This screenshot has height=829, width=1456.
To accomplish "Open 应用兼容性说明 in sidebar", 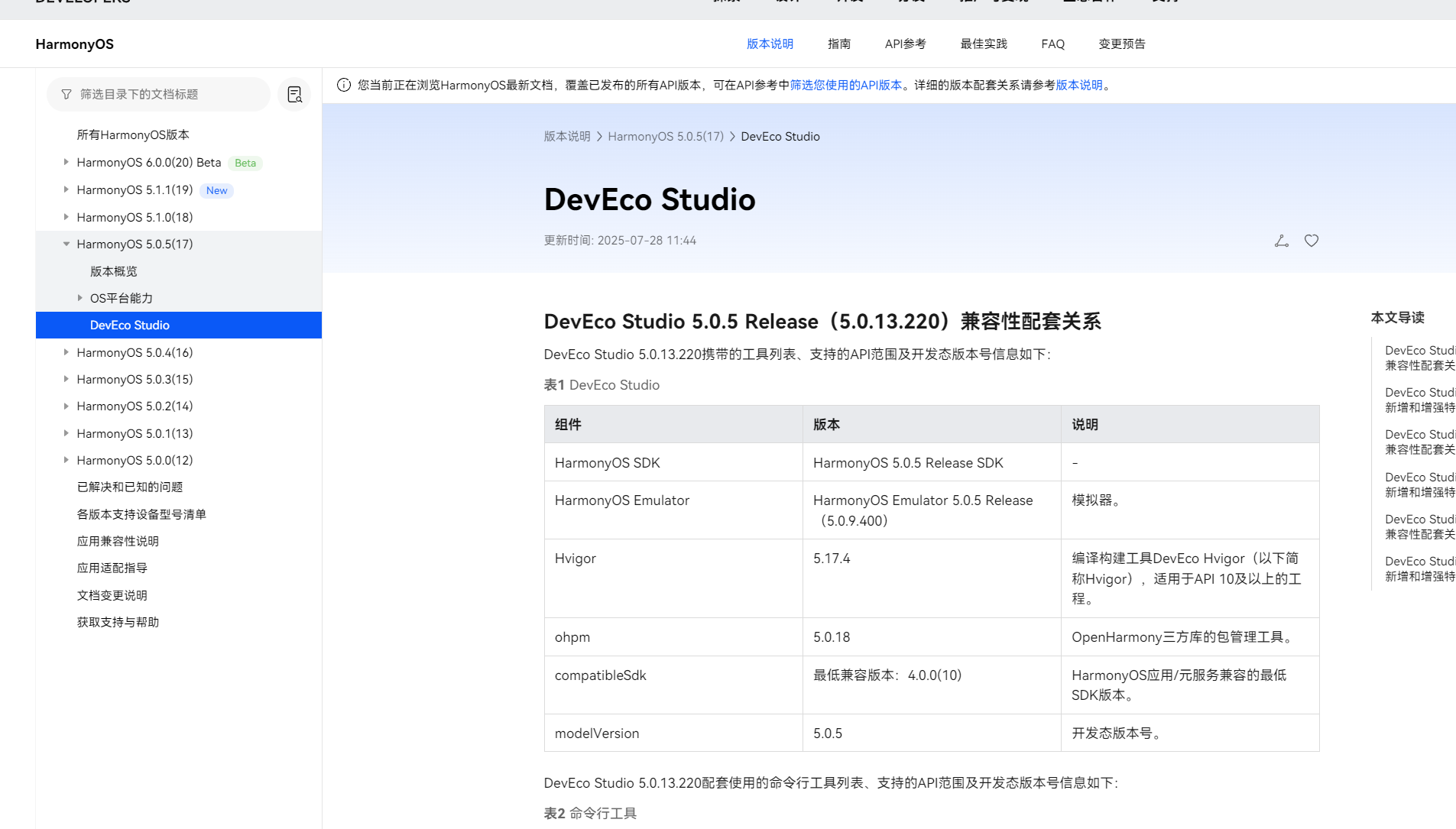I will click(x=118, y=541).
